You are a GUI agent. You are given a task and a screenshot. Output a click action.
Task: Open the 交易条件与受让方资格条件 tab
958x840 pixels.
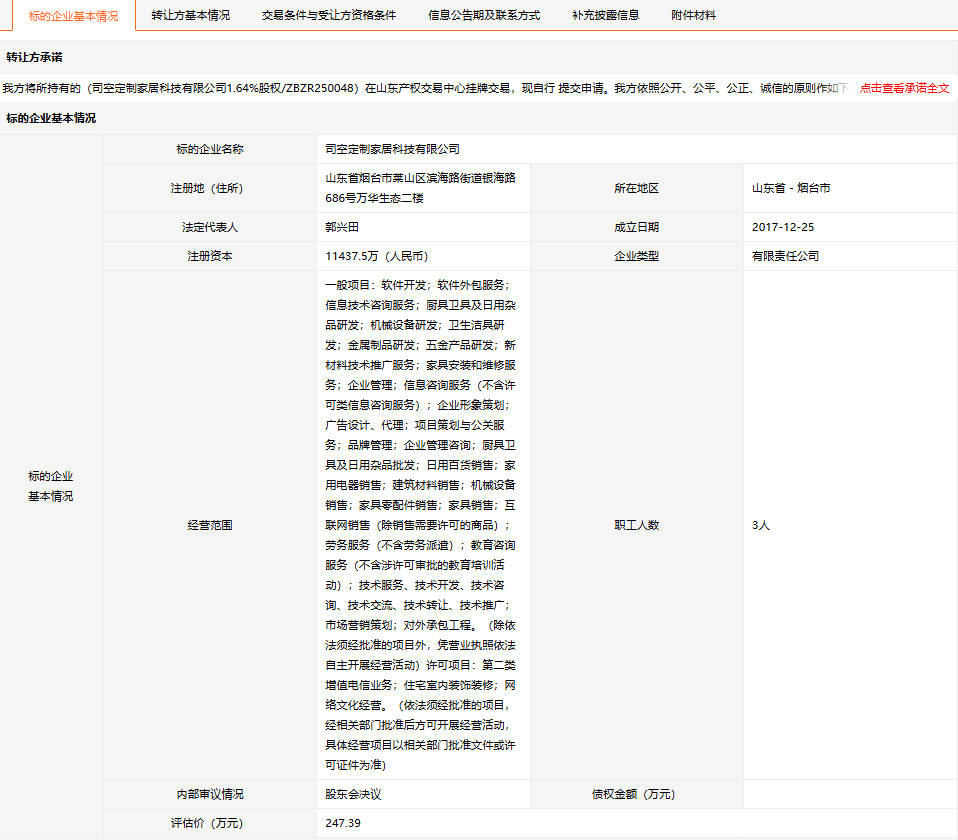(x=328, y=16)
